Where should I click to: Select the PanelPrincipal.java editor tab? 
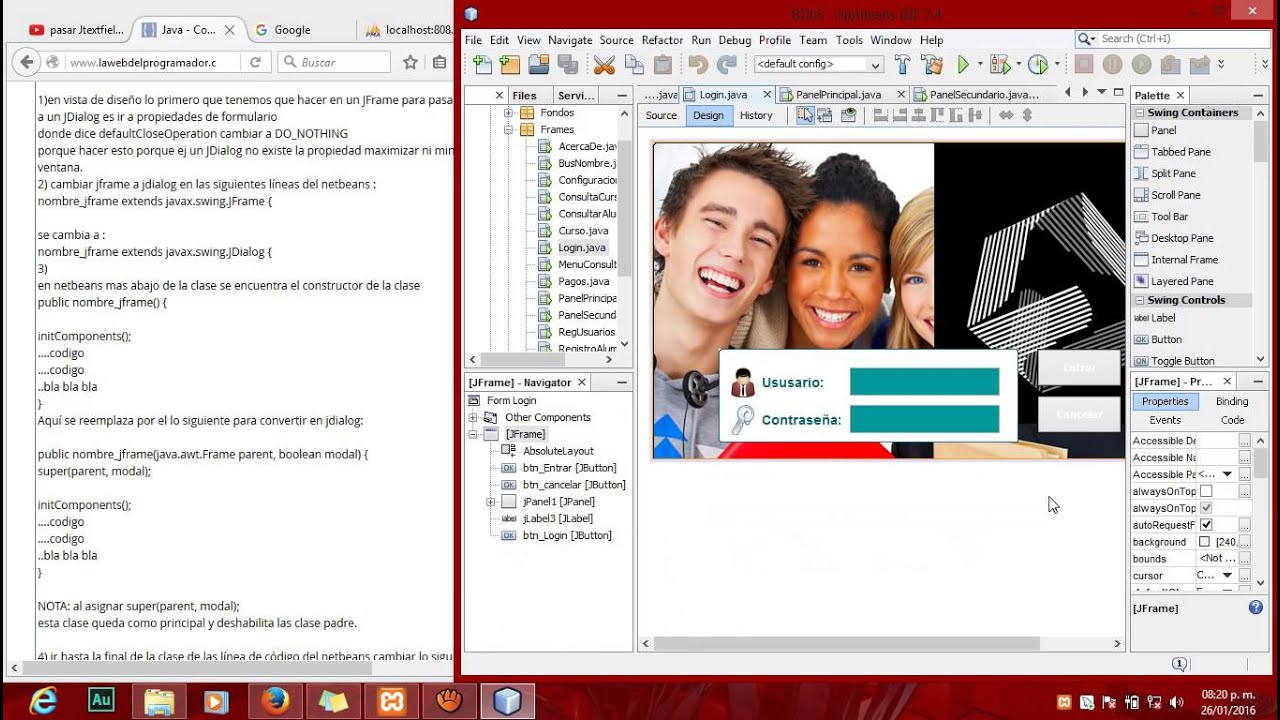coord(838,95)
